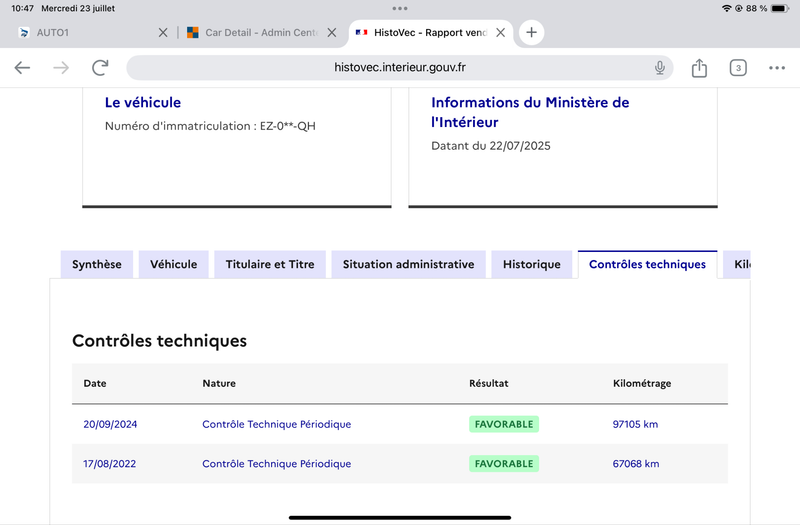
Task: Tap the FAVORABLE badge for 17/08/2022
Action: coord(504,464)
